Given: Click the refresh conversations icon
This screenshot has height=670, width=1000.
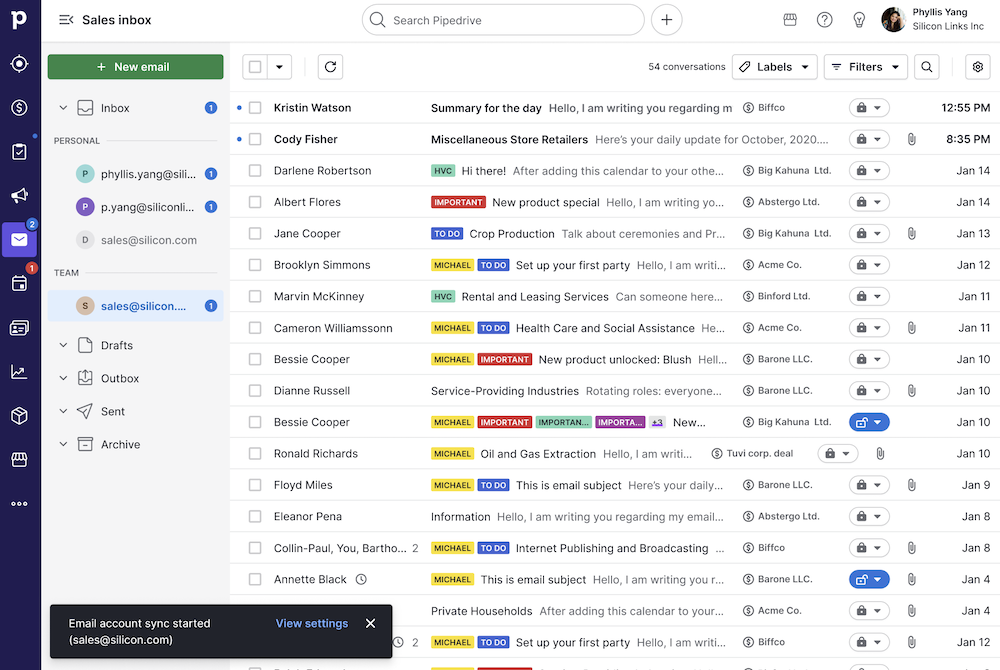Looking at the screenshot, I should [330, 66].
